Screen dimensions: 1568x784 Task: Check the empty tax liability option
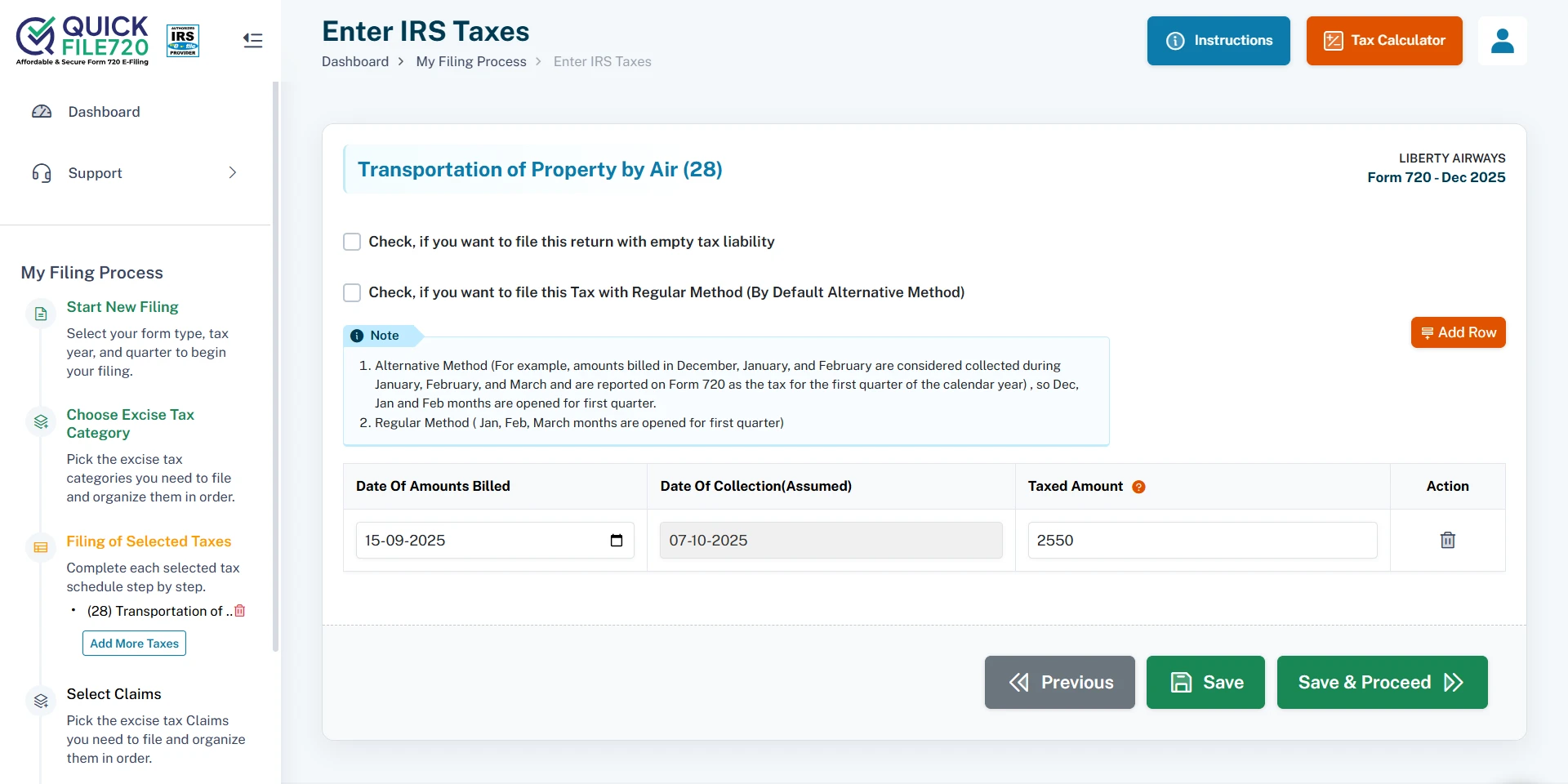[x=351, y=241]
